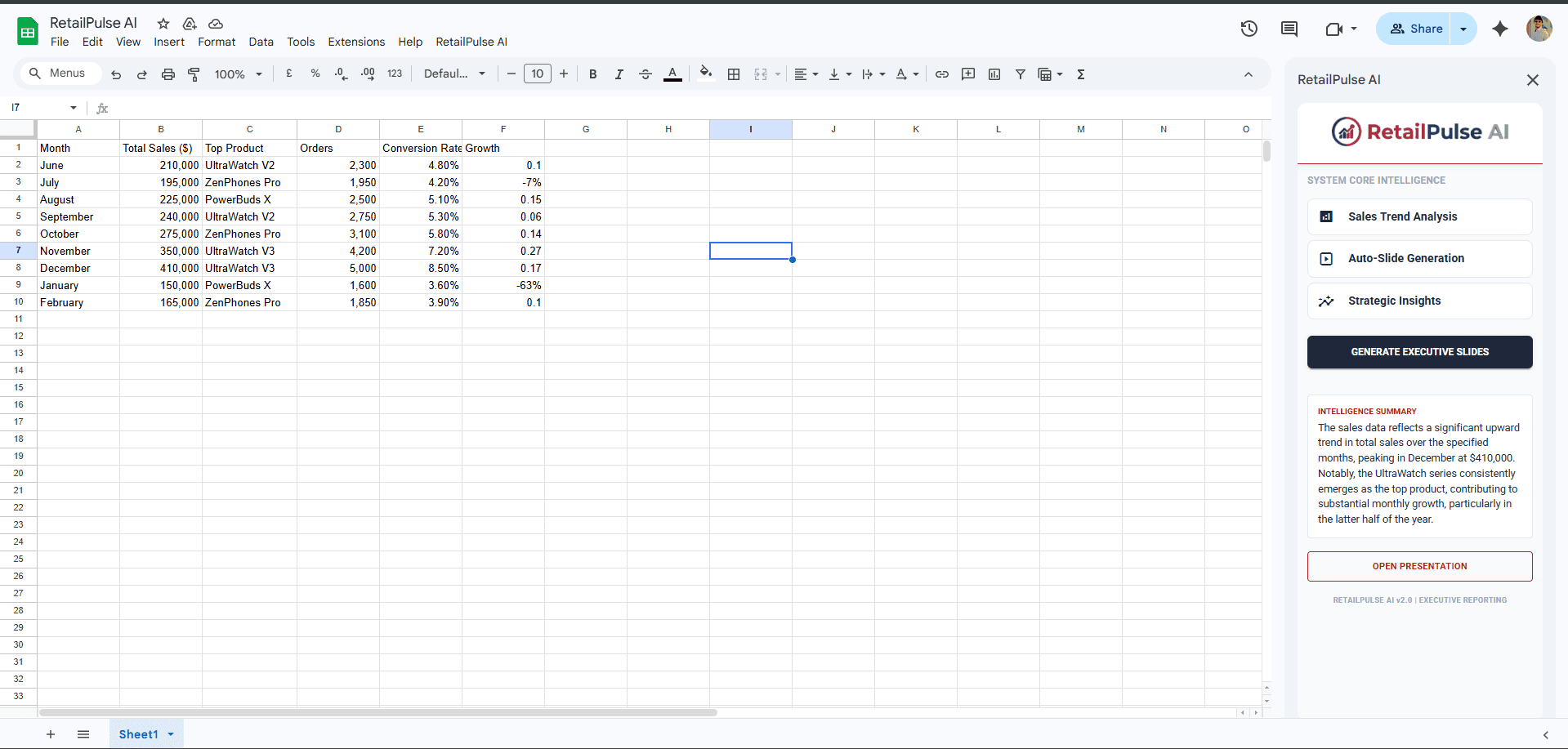Open the text color picker
This screenshot has width=1568, height=749.
tap(672, 74)
